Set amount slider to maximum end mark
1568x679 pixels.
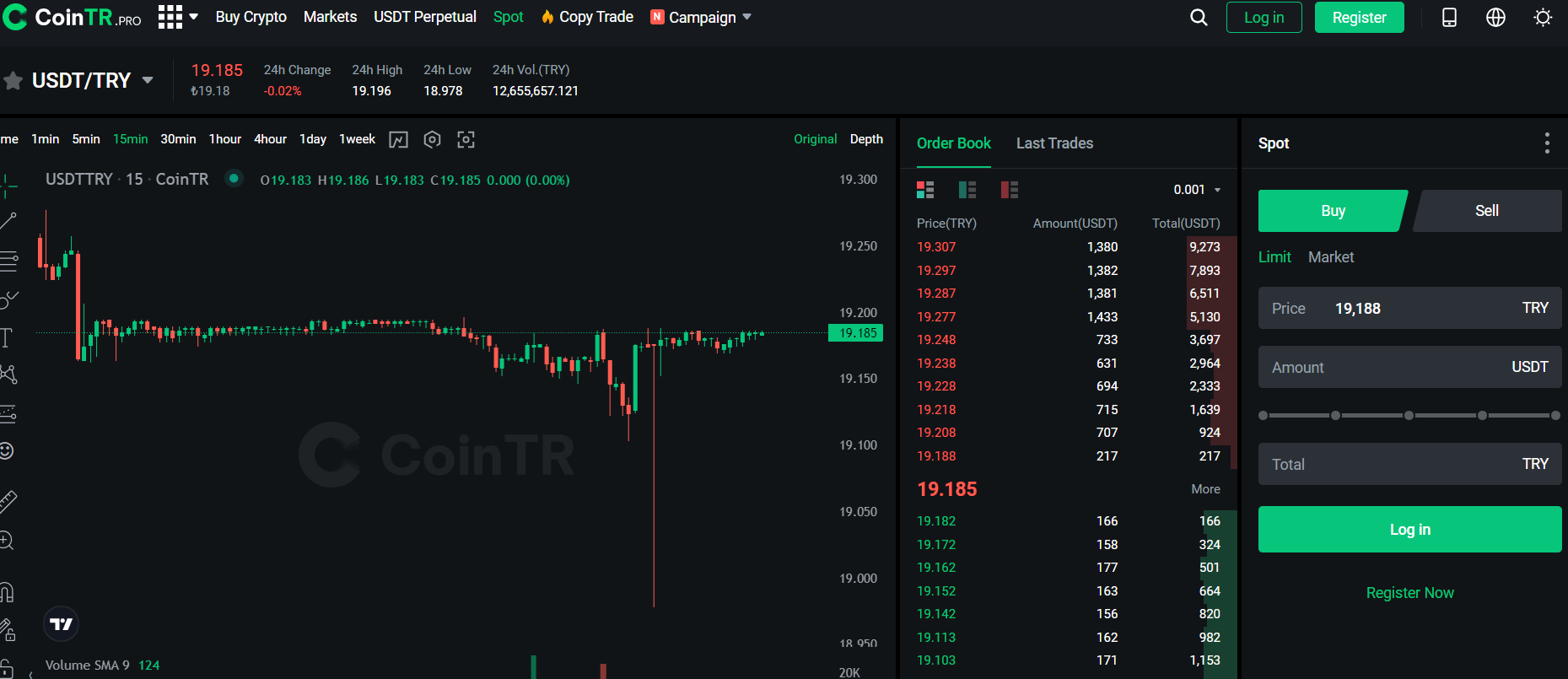click(1555, 416)
